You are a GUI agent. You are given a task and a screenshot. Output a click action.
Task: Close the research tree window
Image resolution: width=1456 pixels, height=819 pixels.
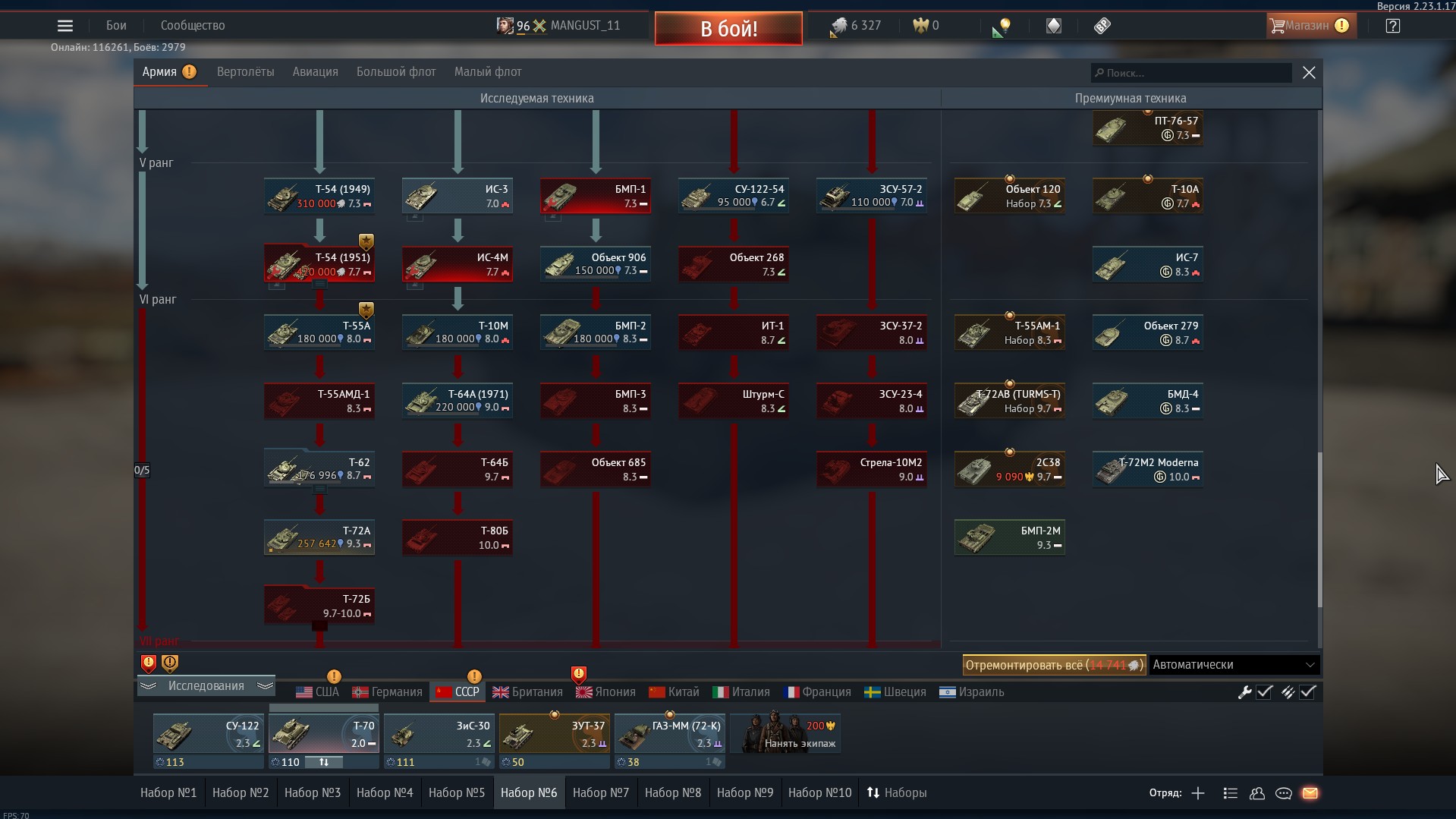[1309, 73]
